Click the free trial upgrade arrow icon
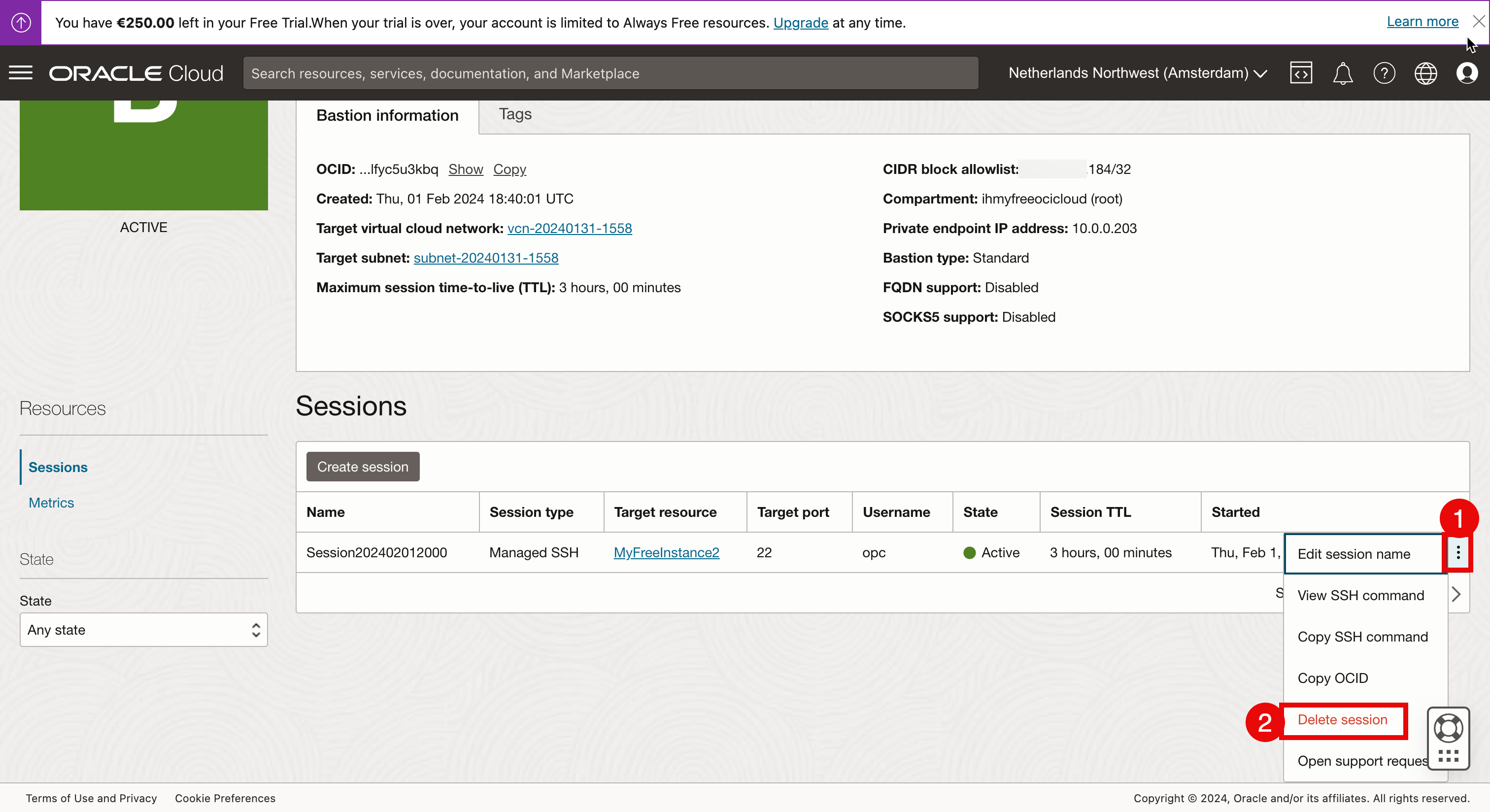The image size is (1490, 812). (21, 23)
